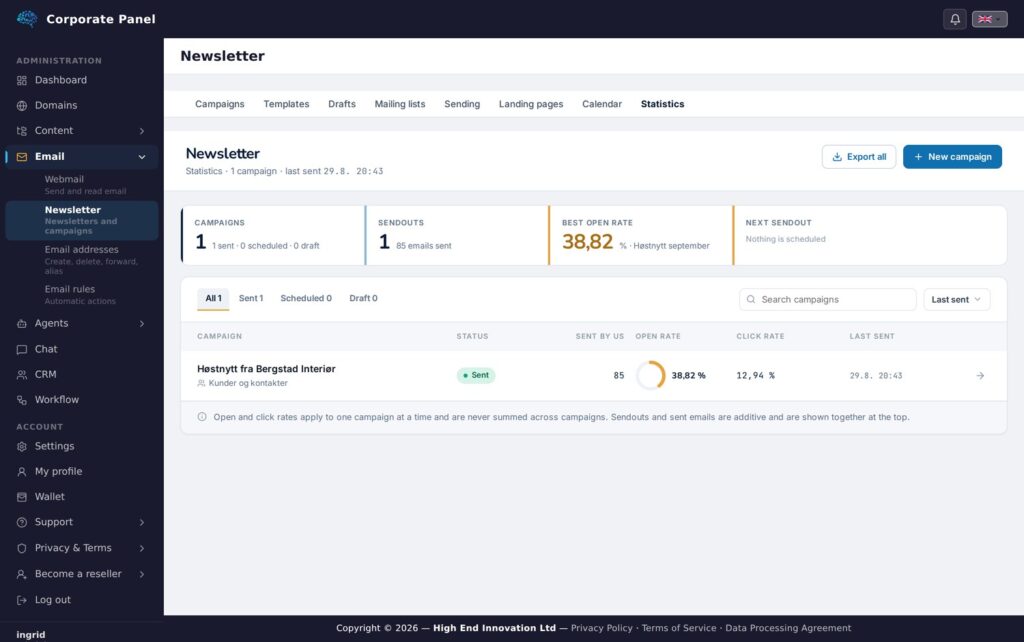Viewport: 1024px width, 642px height.
Task: Open the Drafts tab
Action: click(x=342, y=104)
